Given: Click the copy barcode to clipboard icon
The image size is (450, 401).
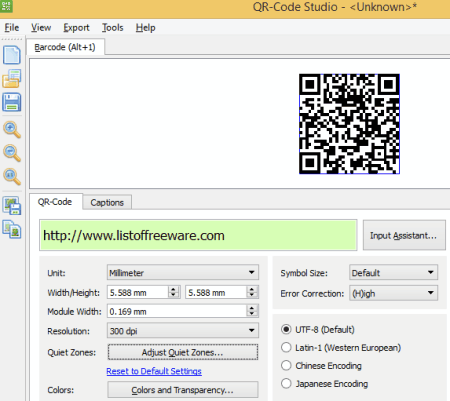Looking at the screenshot, I should (x=12, y=229).
